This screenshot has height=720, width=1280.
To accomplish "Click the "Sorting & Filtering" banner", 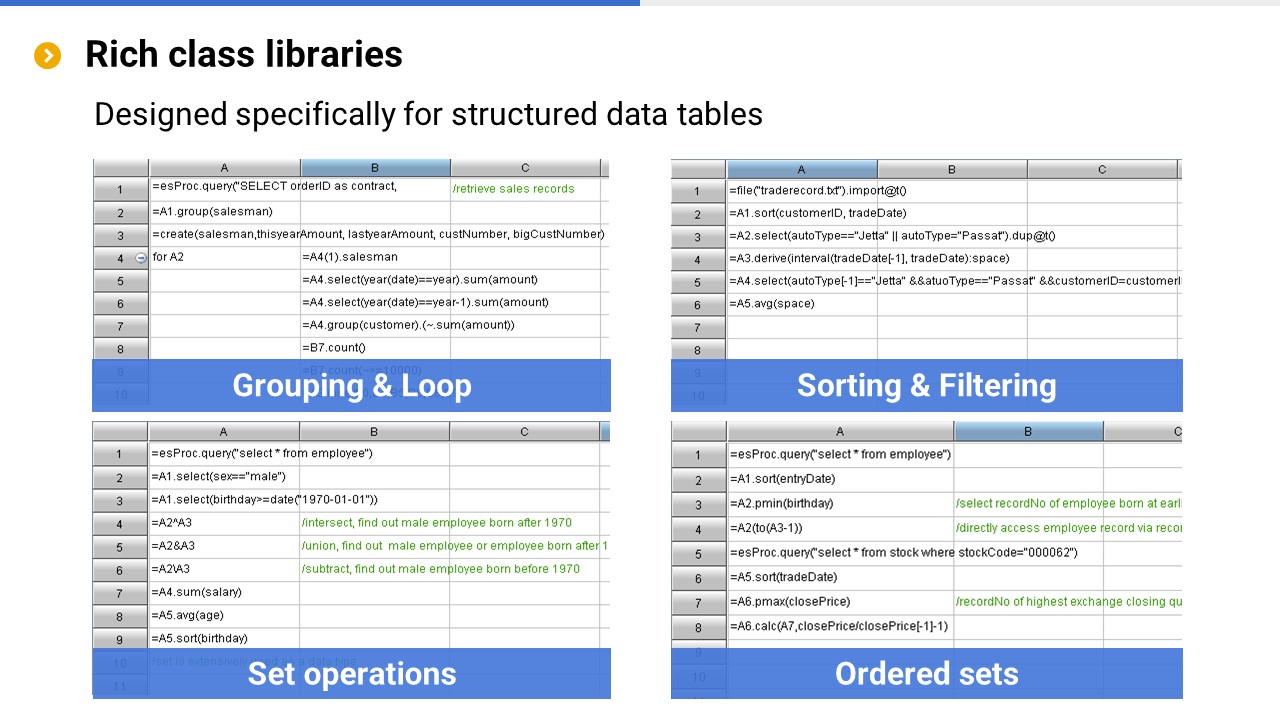I will pos(926,386).
